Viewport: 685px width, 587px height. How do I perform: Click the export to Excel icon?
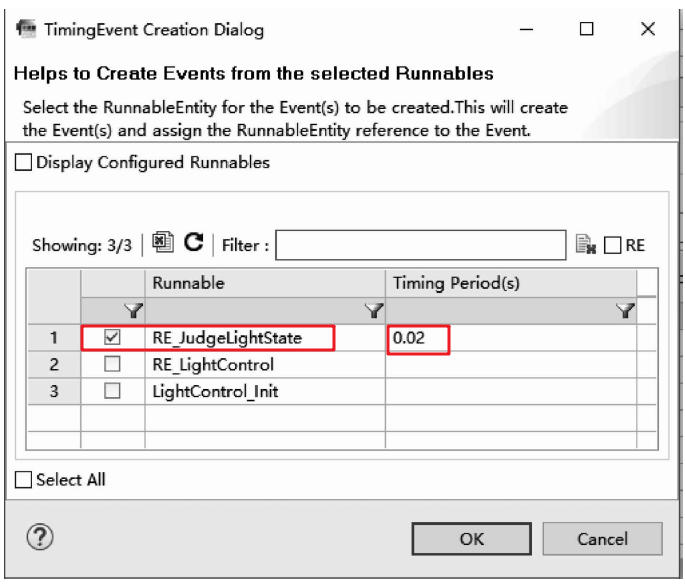click(x=167, y=245)
